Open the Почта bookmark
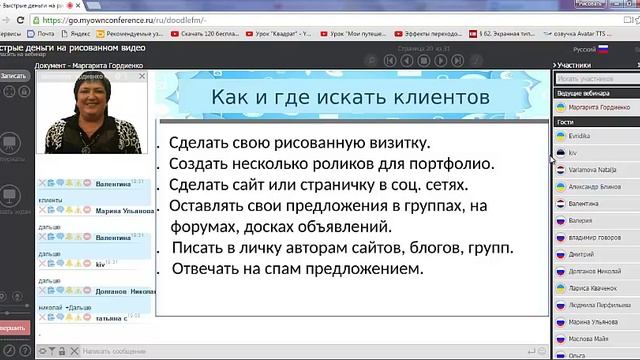The width and height of the screenshot is (640, 360). click(41, 34)
